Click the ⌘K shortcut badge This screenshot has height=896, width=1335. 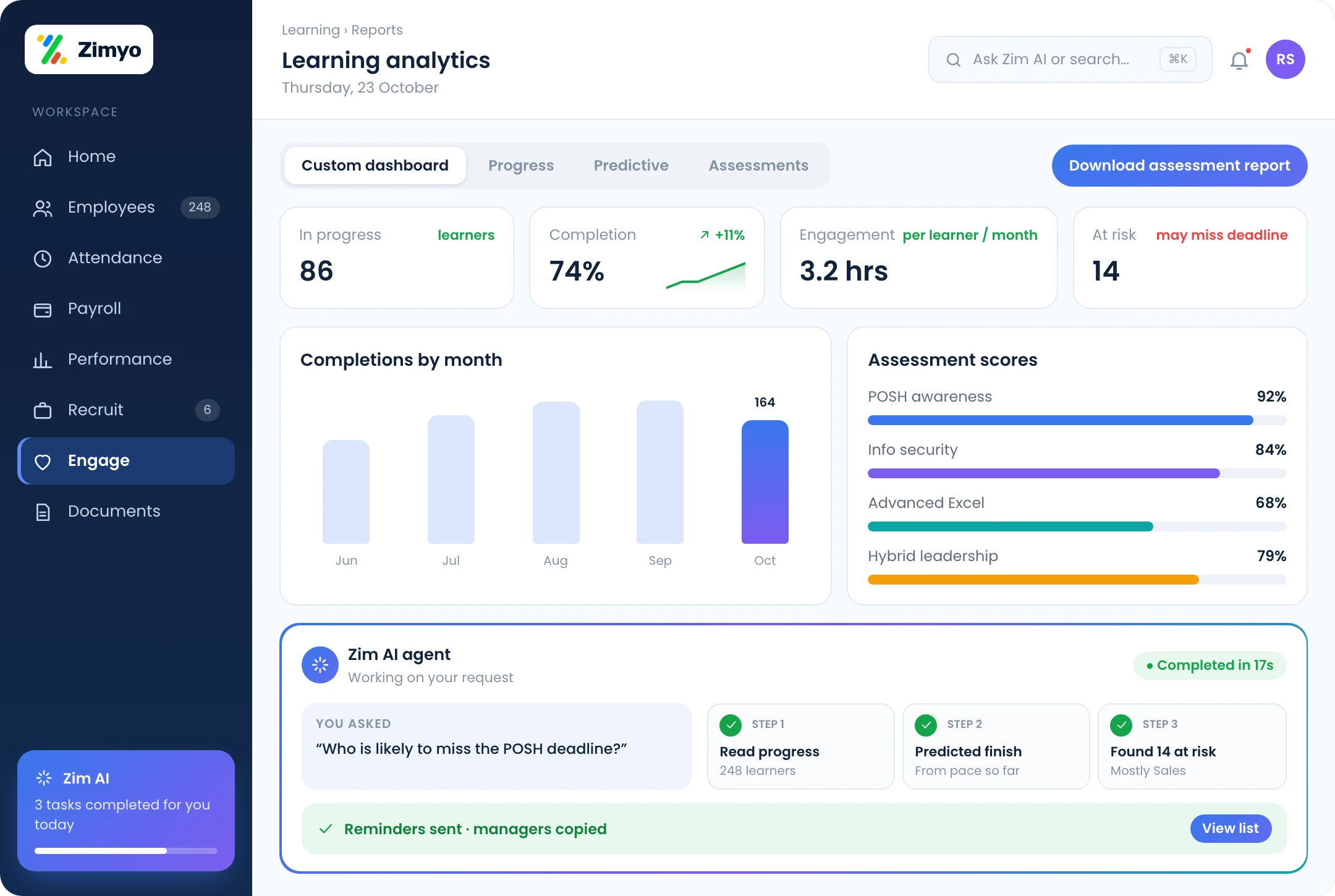coord(1178,59)
